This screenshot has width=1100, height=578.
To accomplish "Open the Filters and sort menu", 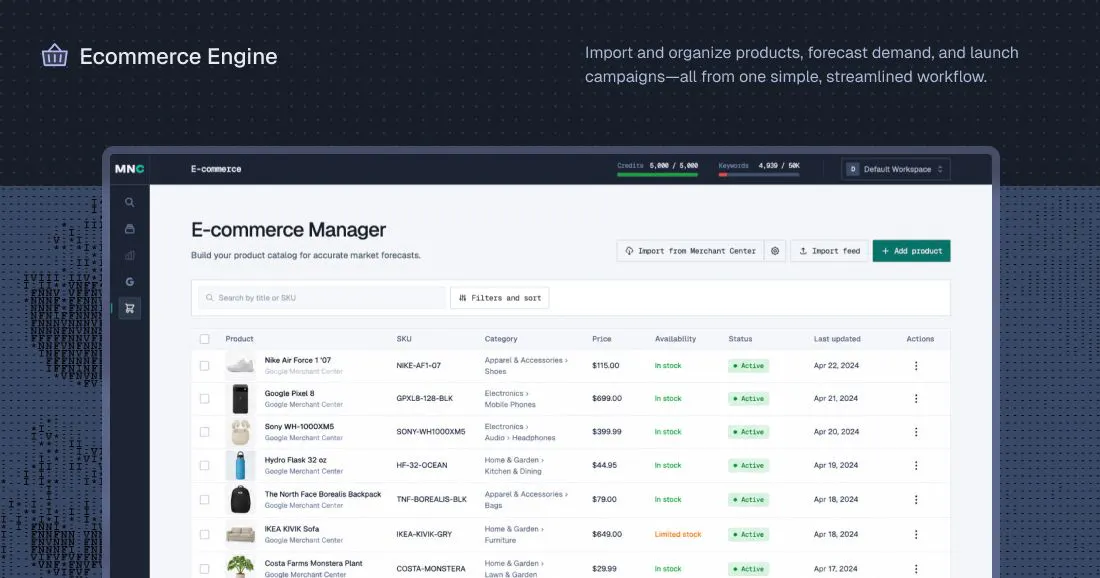I will click(x=499, y=298).
